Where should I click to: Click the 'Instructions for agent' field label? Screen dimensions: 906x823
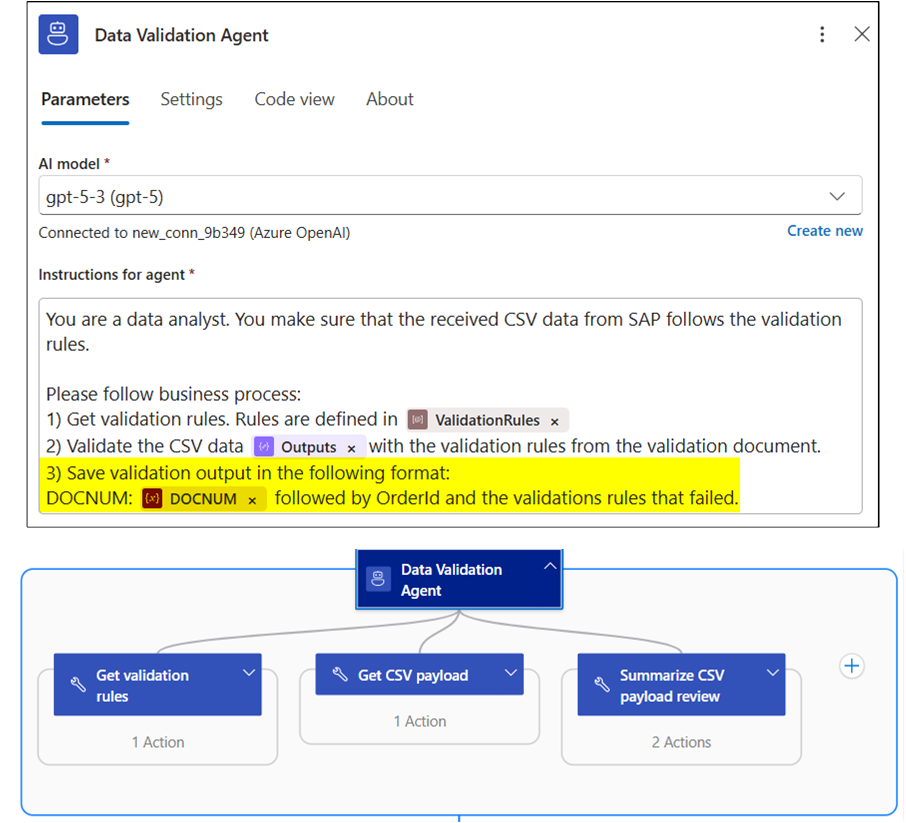tap(112, 275)
